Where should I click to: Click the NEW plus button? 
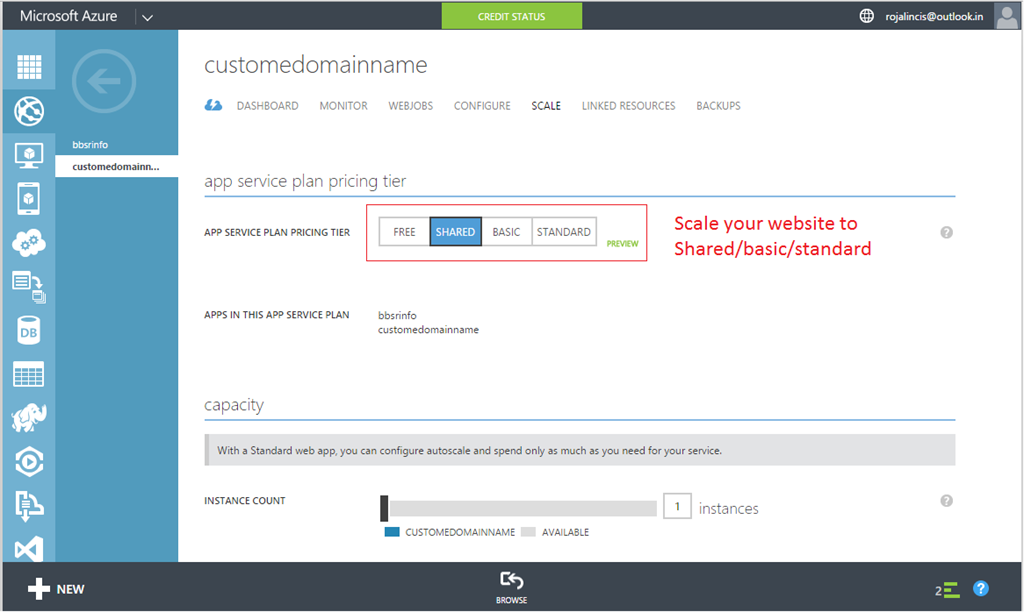pyautogui.click(x=56, y=589)
